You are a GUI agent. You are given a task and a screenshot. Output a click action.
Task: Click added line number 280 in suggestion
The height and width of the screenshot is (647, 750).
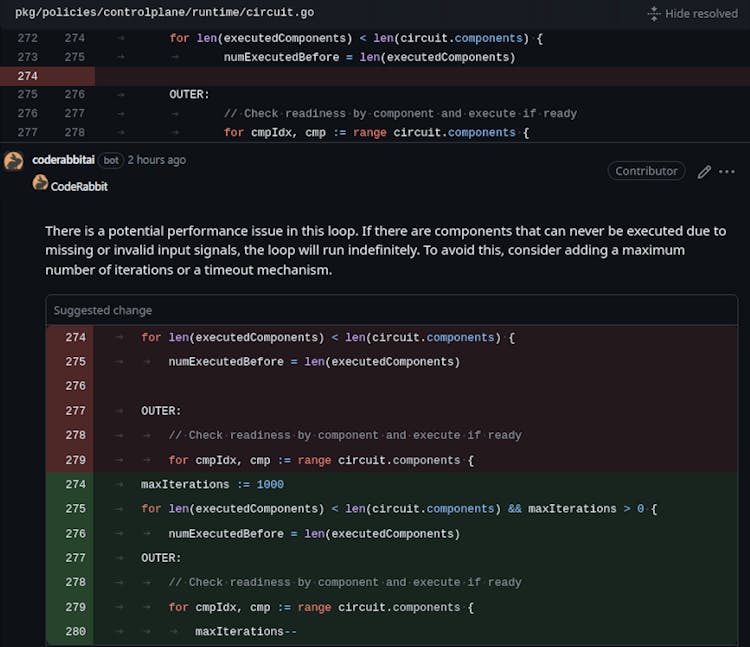coord(76,632)
